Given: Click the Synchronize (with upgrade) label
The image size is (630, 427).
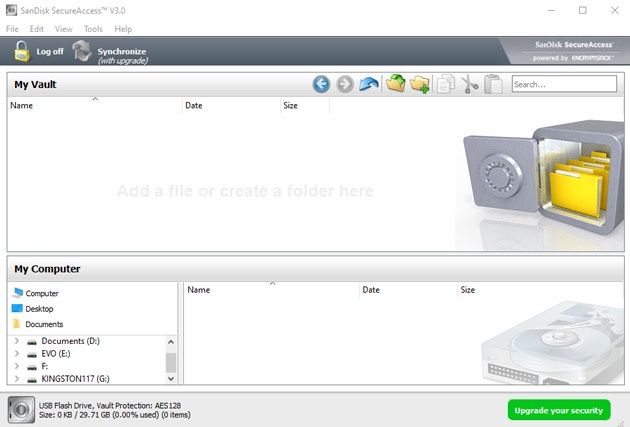Looking at the screenshot, I should tap(122, 56).
